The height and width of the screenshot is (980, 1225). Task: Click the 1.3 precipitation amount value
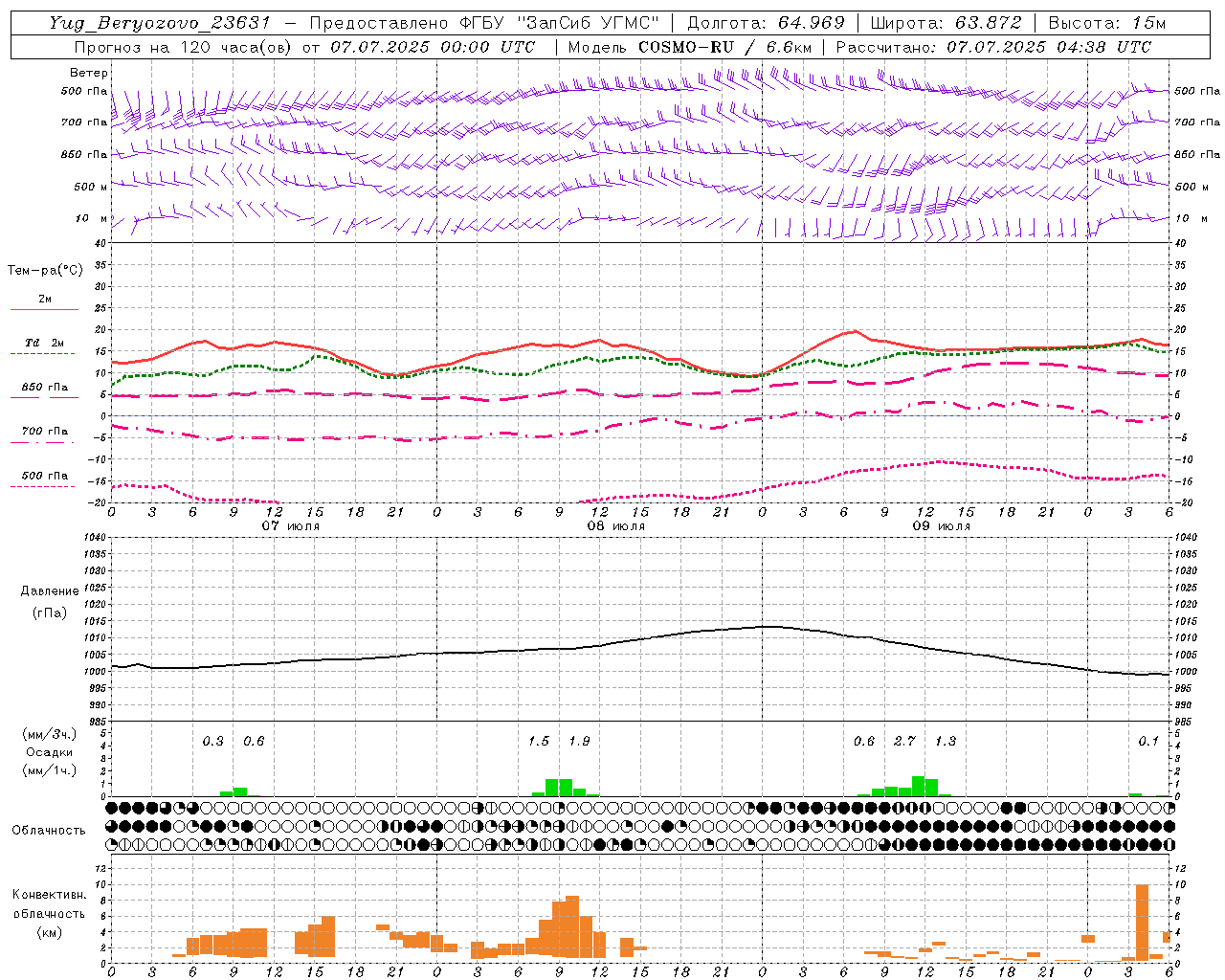[945, 741]
